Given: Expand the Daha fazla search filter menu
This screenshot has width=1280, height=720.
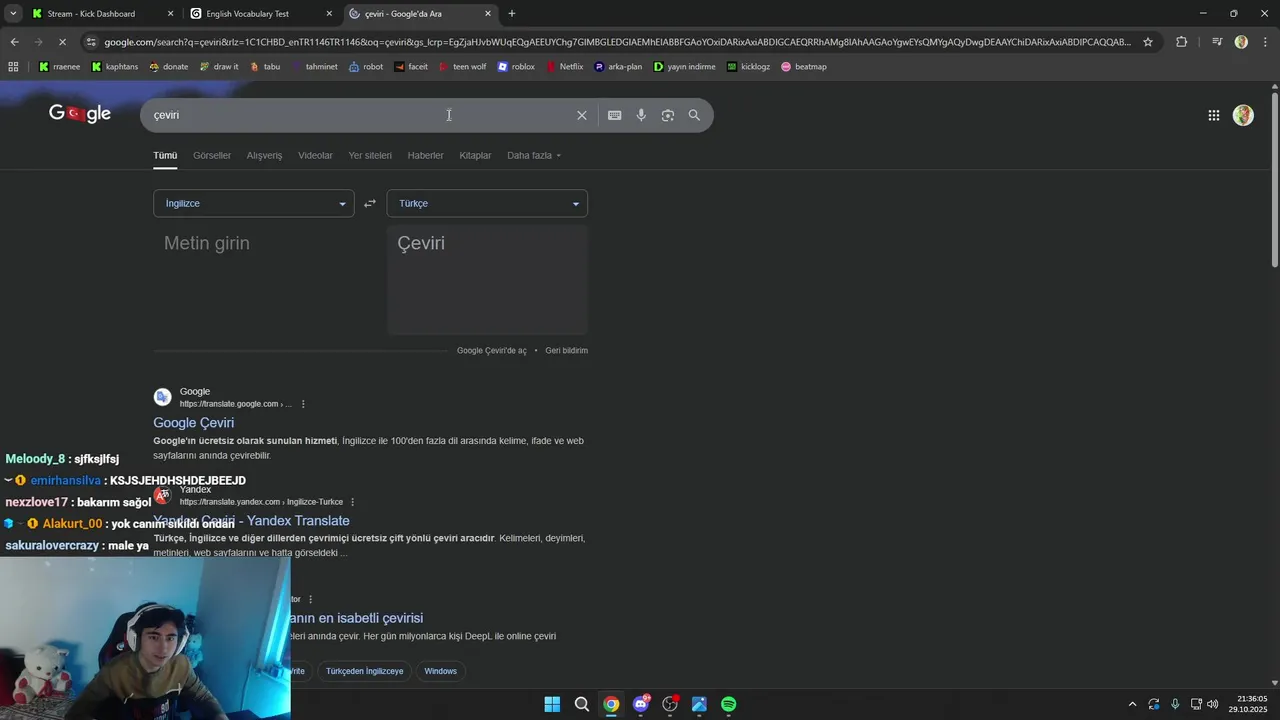Looking at the screenshot, I should point(534,155).
